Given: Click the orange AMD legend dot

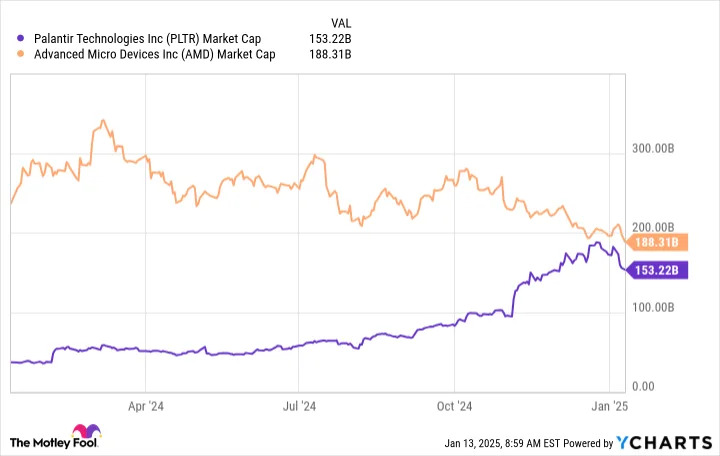Looking at the screenshot, I should pyautogui.click(x=20, y=54).
